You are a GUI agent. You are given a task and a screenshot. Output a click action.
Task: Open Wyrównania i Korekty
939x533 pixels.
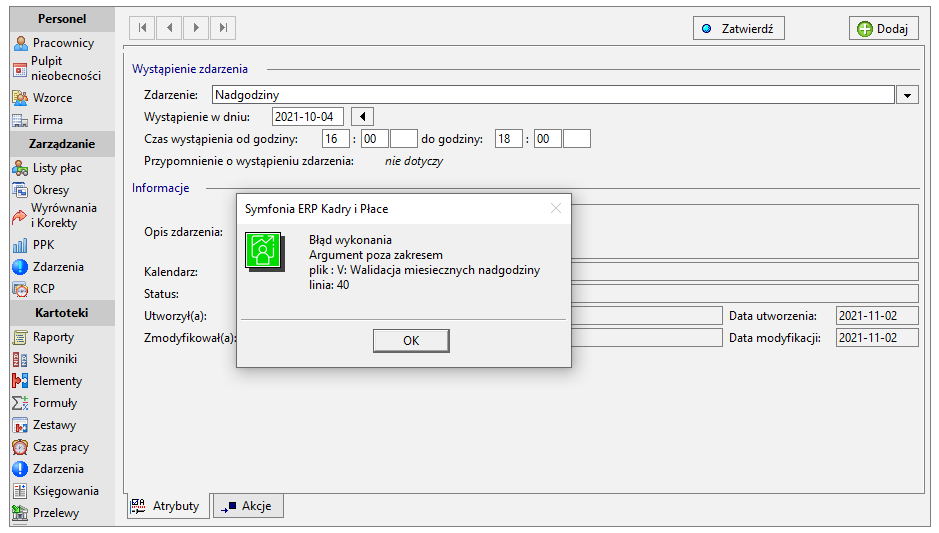click(55, 215)
